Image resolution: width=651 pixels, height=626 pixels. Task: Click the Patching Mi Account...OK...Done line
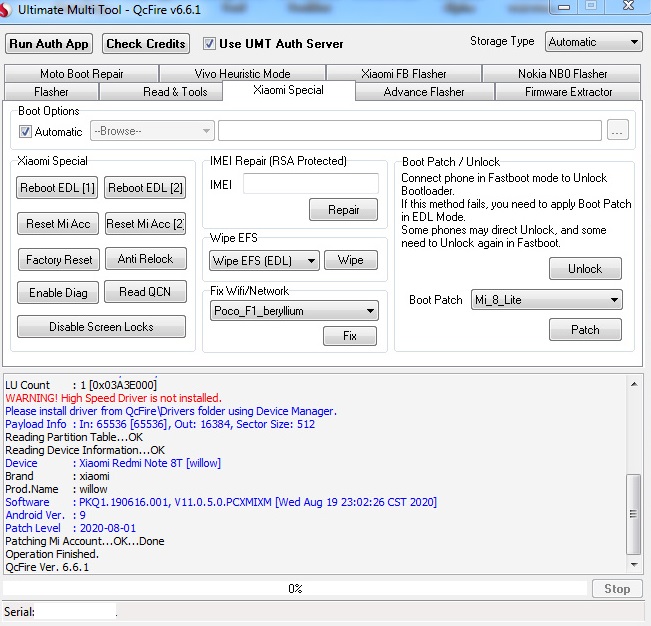pos(85,541)
